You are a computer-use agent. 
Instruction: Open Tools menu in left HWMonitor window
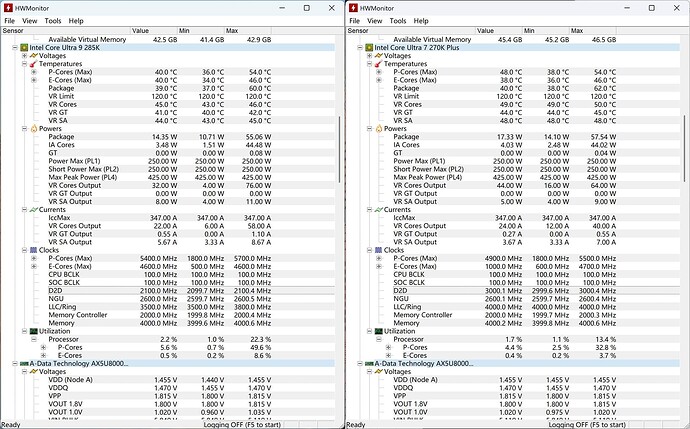pos(53,21)
